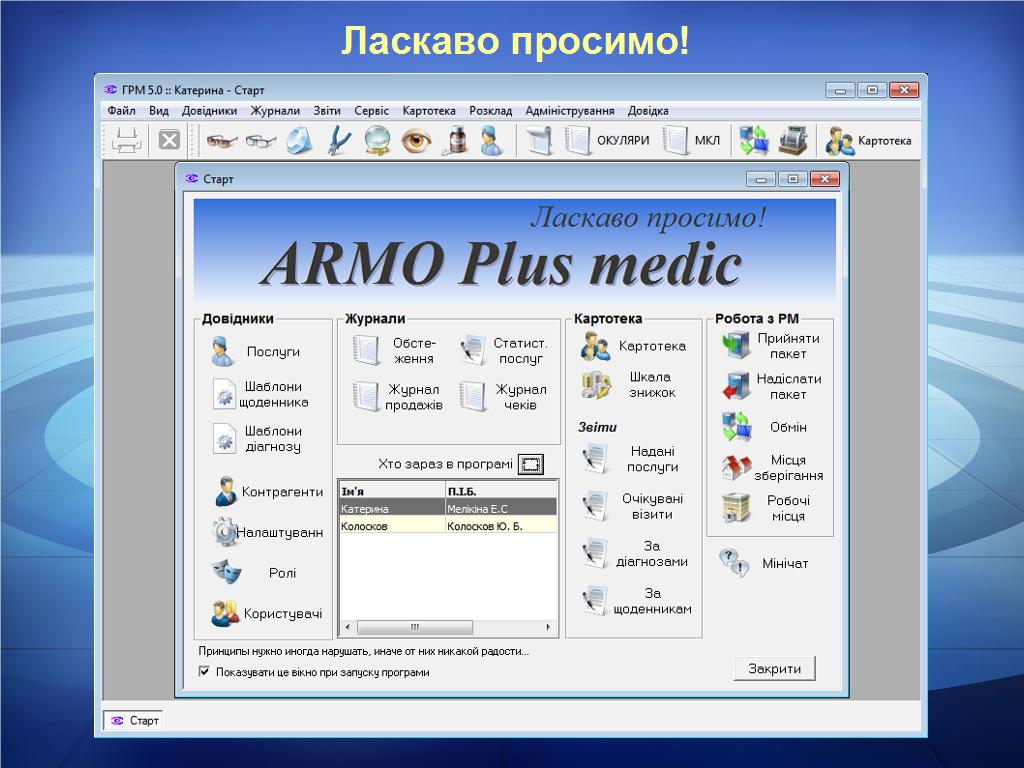Image resolution: width=1024 pixels, height=768 pixels.
Task: Open the Адміністрування menu
Action: click(x=570, y=111)
